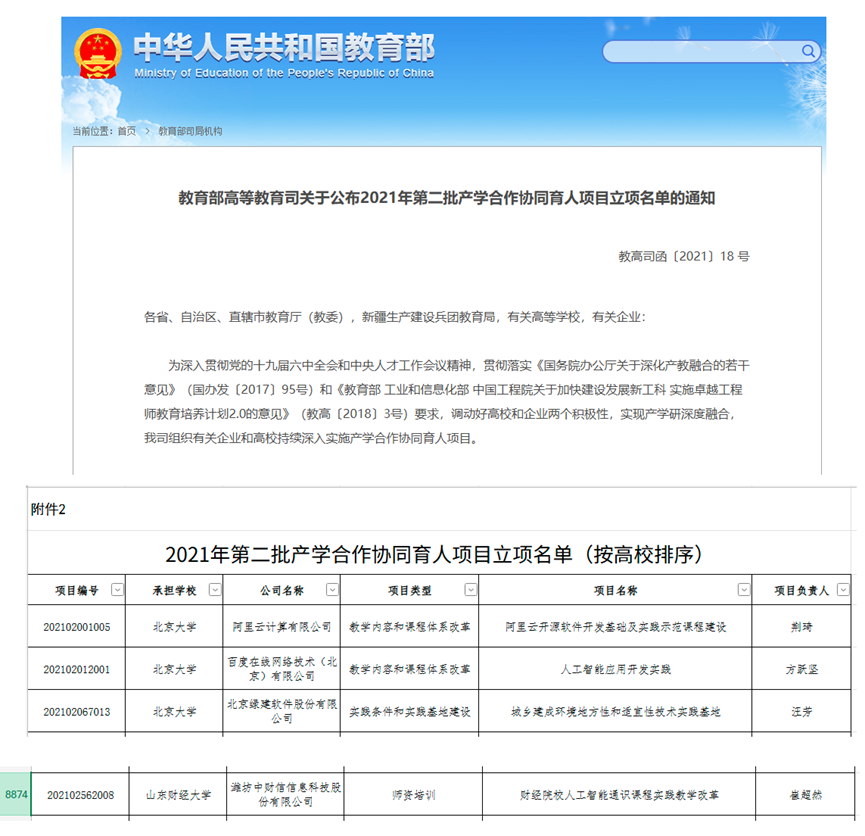Select 北京大学 in the 202102001005 row
This screenshot has width=865, height=836.
(174, 627)
